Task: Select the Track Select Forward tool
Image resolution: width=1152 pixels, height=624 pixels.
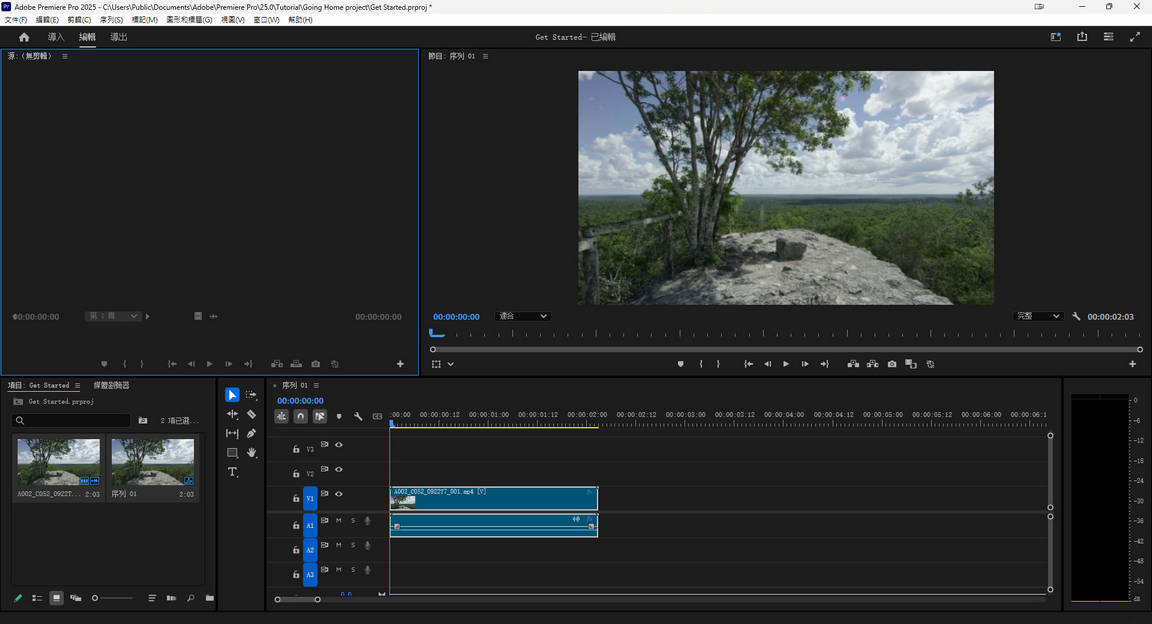Action: coord(251,394)
